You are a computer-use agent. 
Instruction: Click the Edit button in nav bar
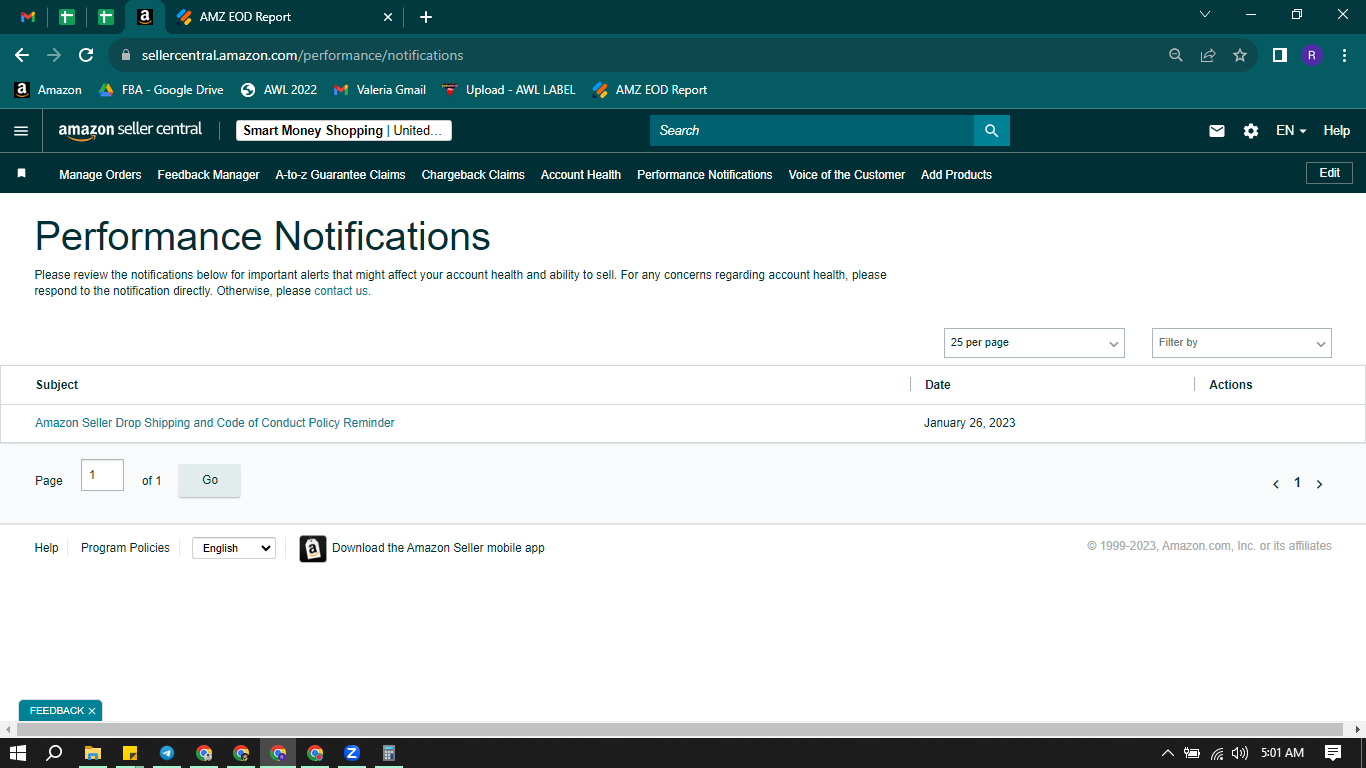(x=1329, y=173)
